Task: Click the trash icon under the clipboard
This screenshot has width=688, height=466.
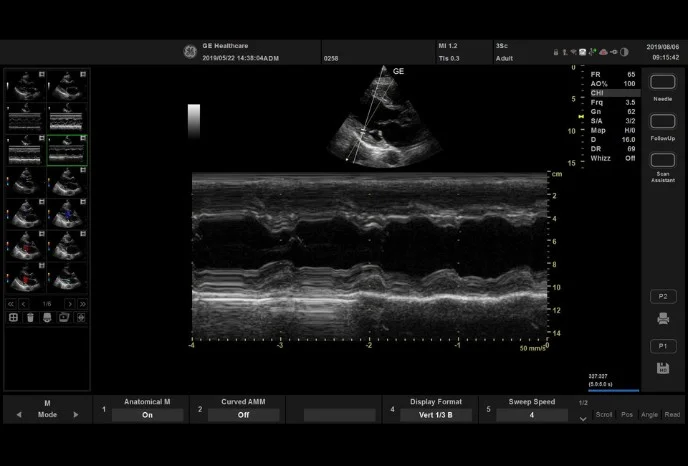Action: click(x=30, y=317)
